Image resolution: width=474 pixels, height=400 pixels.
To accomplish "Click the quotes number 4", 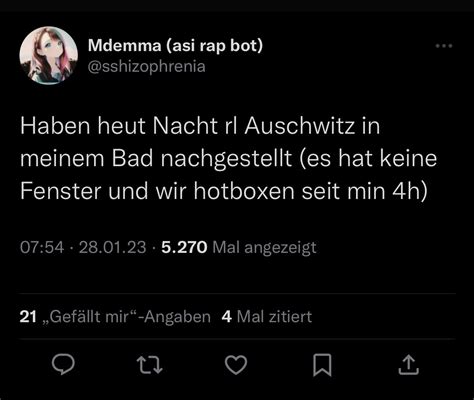I will [x=227, y=317].
